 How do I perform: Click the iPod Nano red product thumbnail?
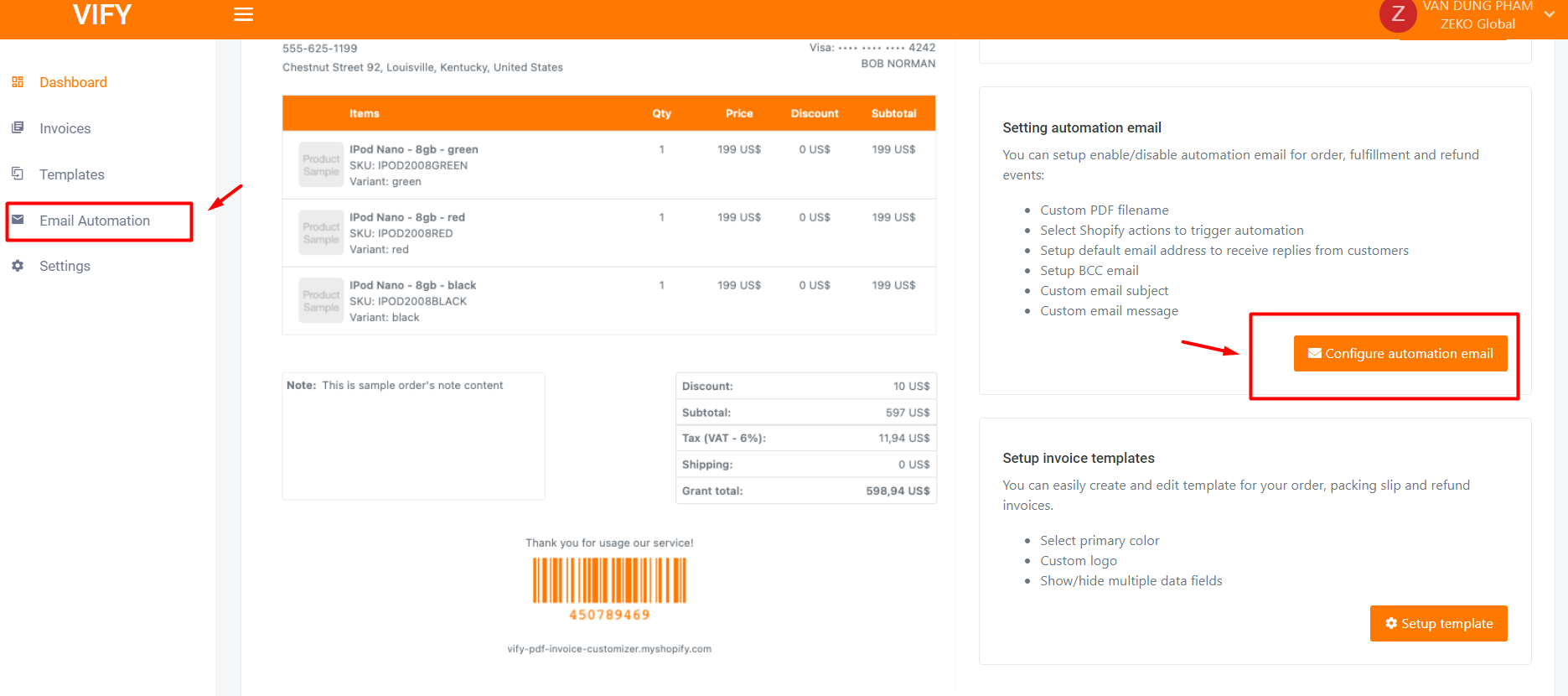click(321, 232)
